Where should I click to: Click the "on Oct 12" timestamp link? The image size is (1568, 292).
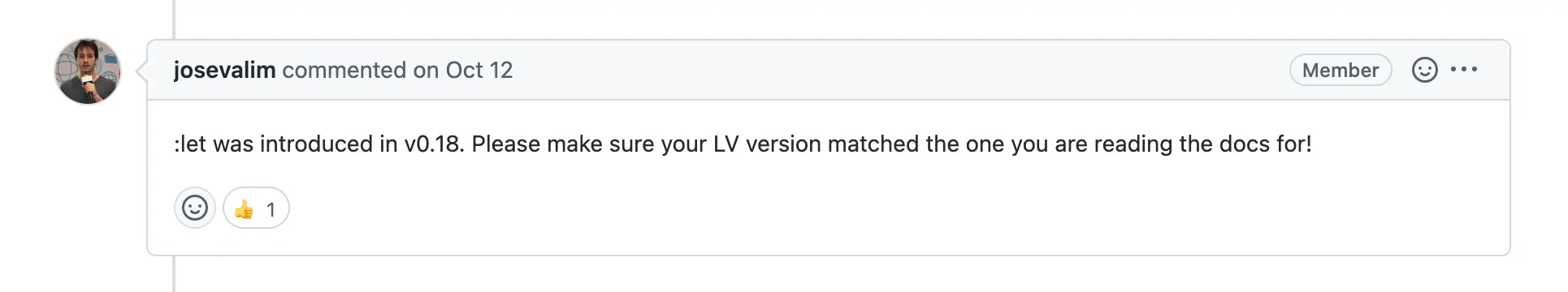point(463,71)
